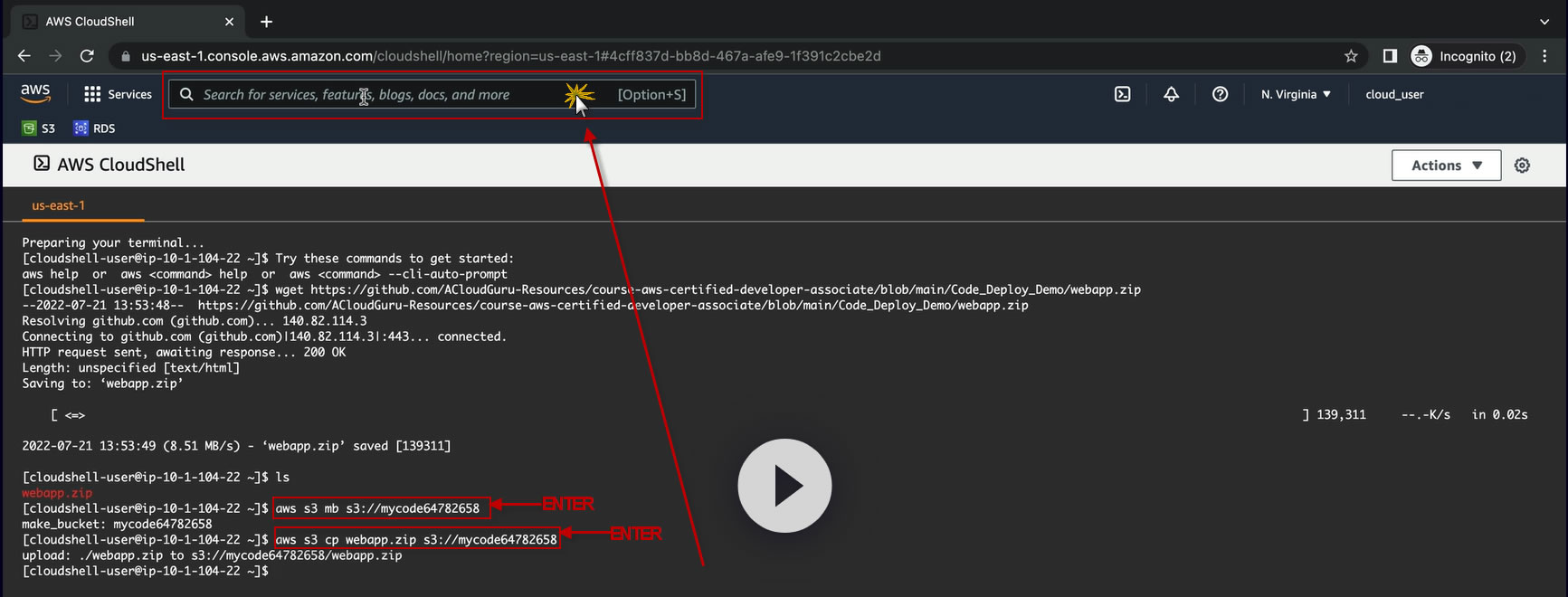Open the S3 bookmark icon
The width and height of the screenshot is (1568, 597).
click(x=29, y=128)
